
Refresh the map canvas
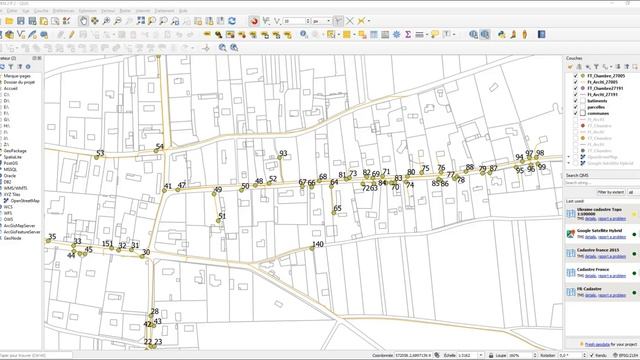[x=232, y=21]
